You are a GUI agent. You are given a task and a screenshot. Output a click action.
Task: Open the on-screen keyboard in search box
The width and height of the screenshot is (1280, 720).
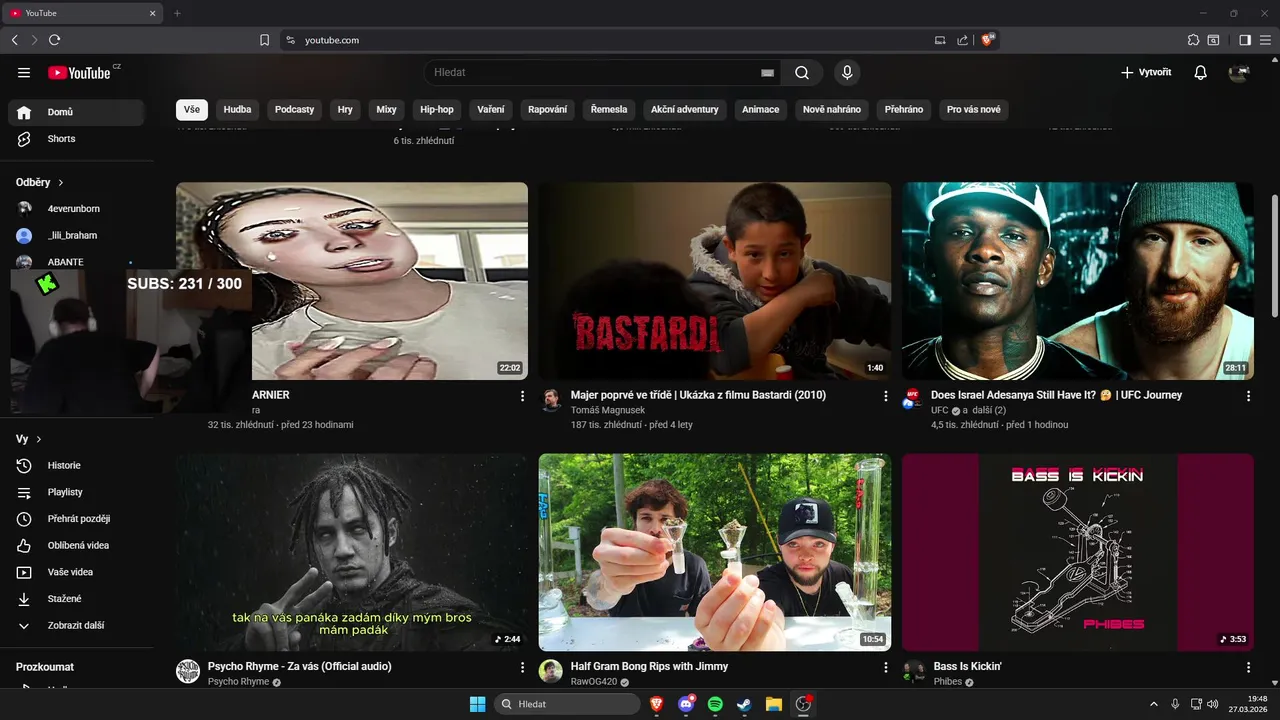[x=767, y=73]
